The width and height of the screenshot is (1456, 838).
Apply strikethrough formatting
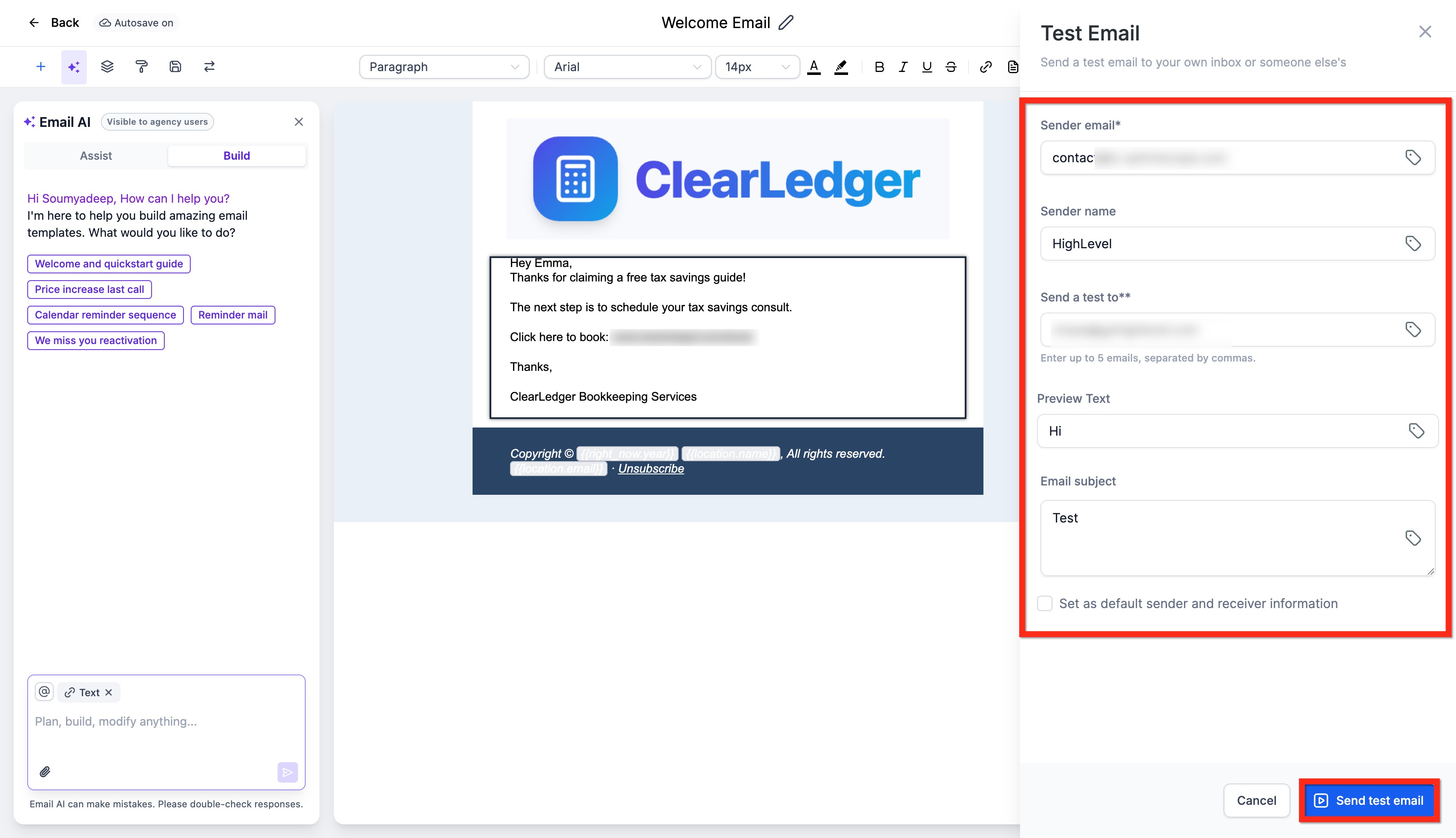(951, 67)
